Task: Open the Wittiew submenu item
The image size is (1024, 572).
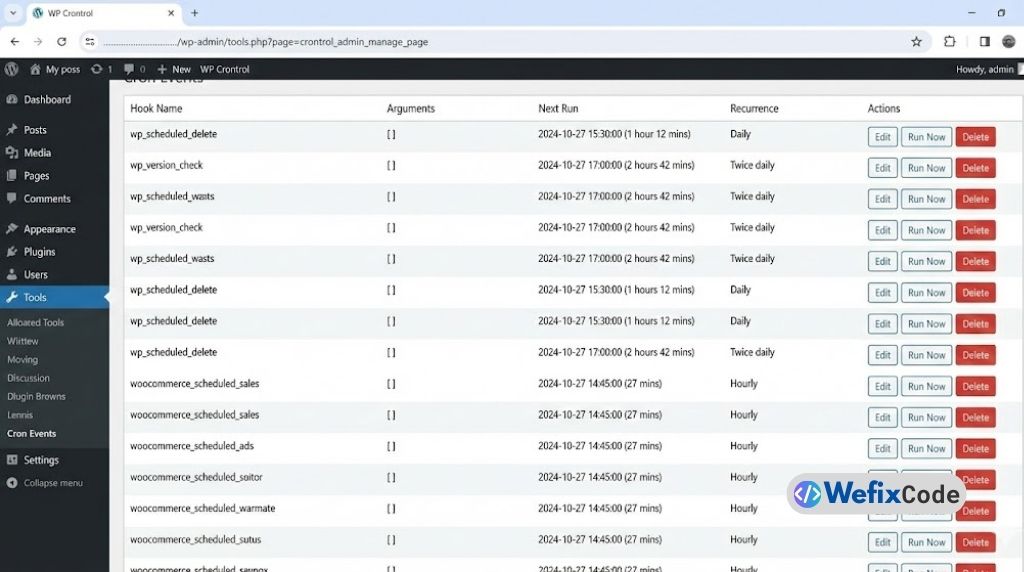Action: (23, 341)
